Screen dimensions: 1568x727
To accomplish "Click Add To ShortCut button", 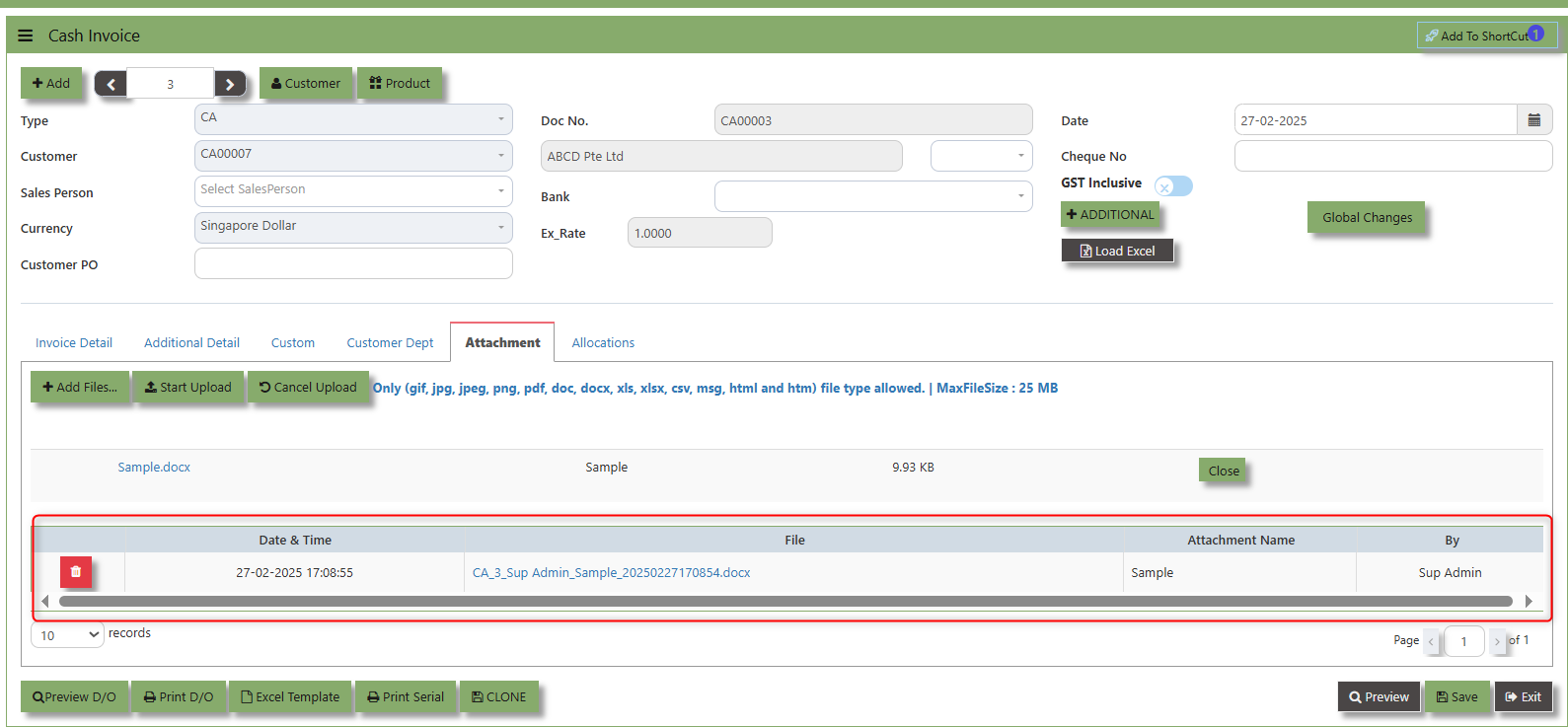I will 1487,36.
